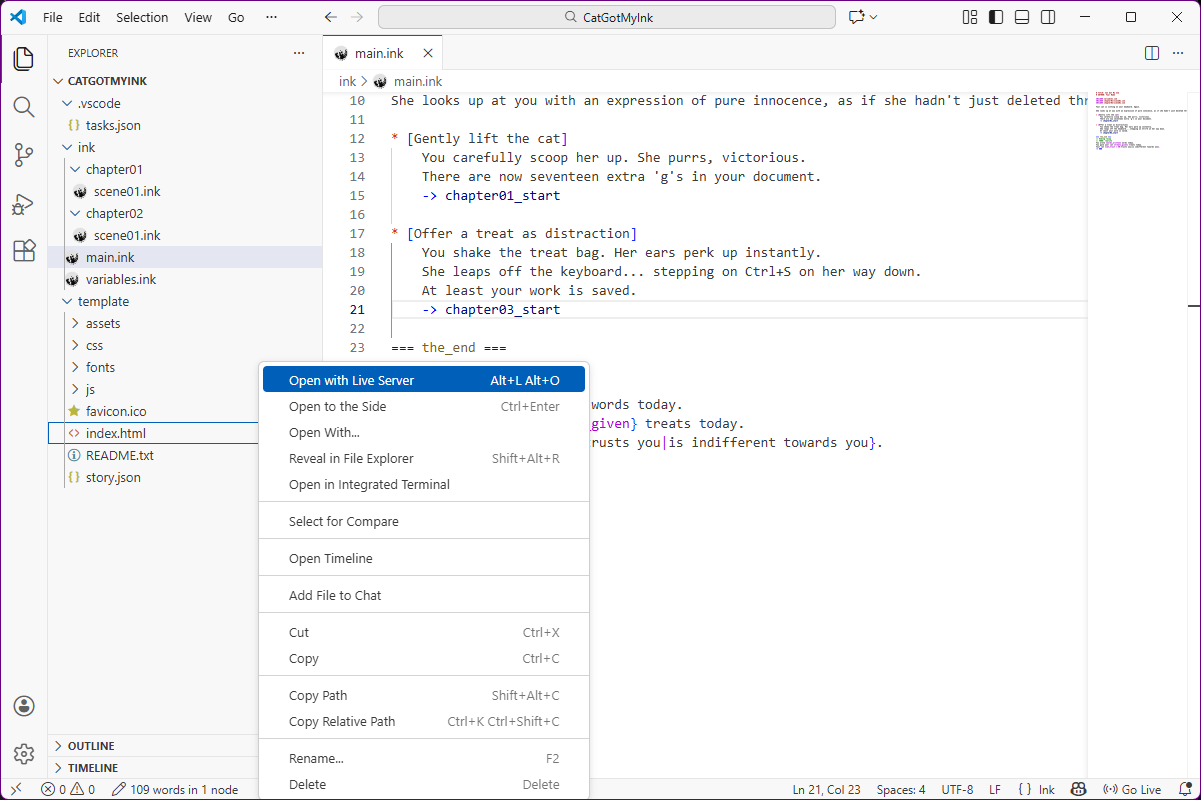Split the editor using the split icon
Screen dimensions: 1201x800
point(1151,53)
